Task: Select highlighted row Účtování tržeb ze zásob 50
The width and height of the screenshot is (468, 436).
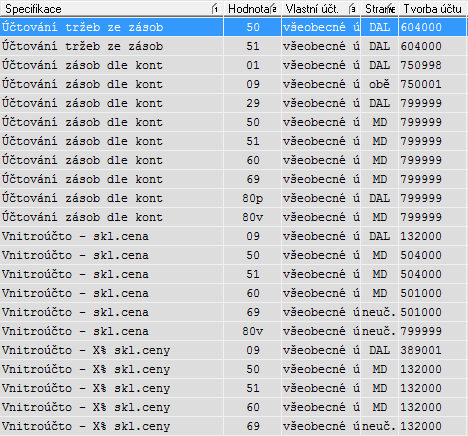Action: point(233,27)
